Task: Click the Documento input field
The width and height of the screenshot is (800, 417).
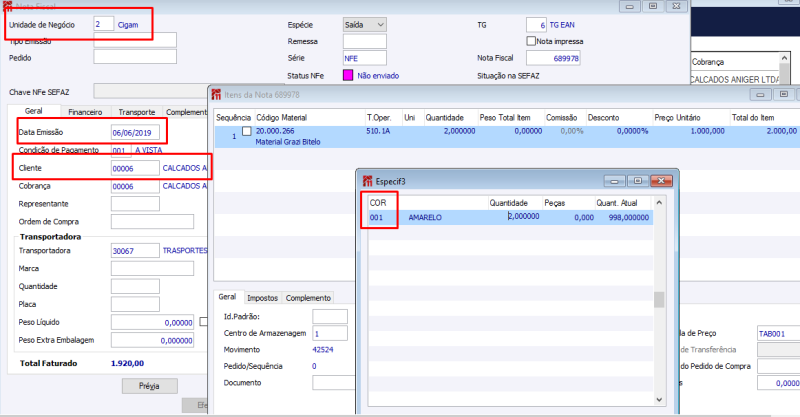Action: pos(334,383)
